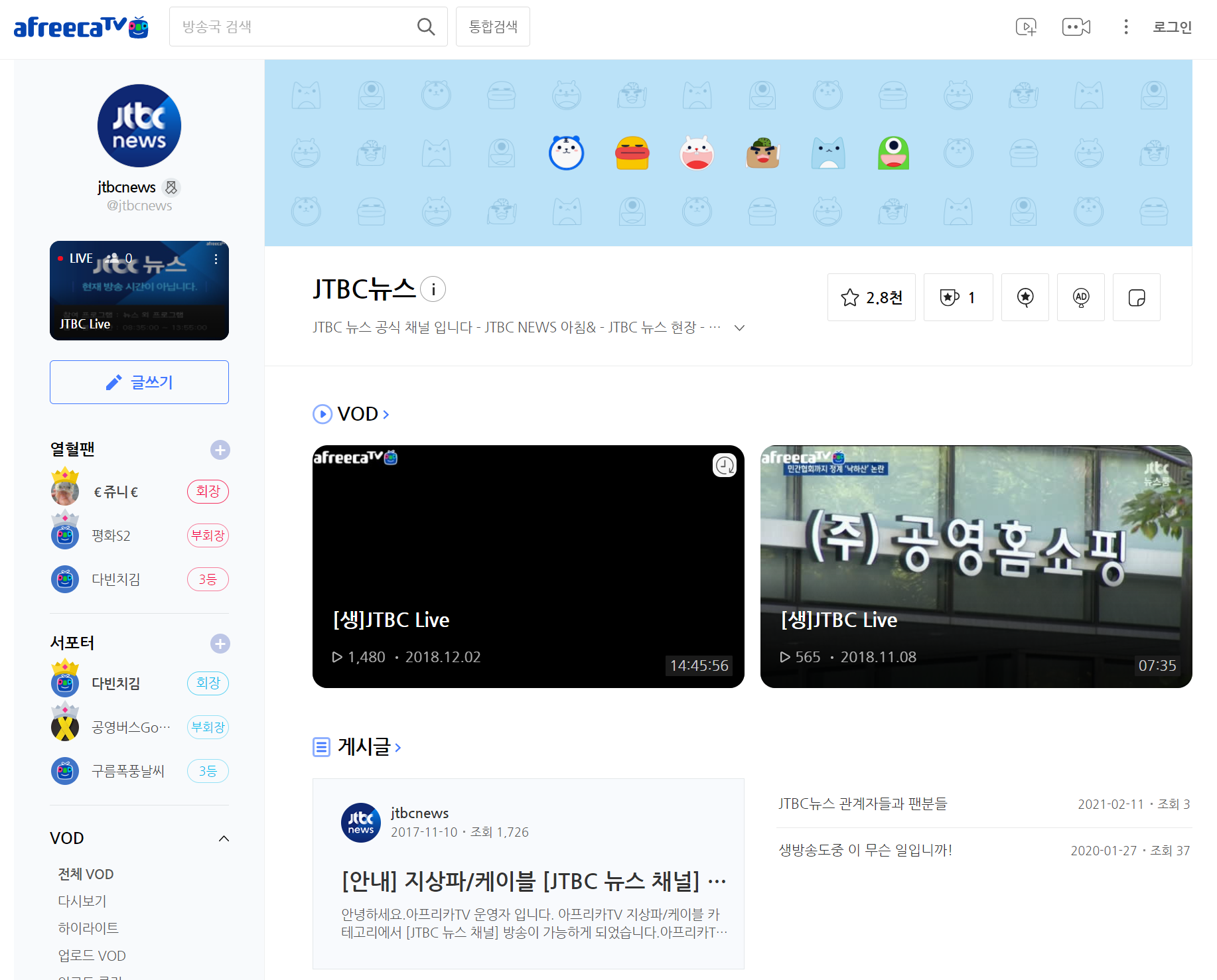This screenshot has height=980, width=1217.
Task: Open the [안내] 지상파/케이블 notice post title
Action: [534, 881]
